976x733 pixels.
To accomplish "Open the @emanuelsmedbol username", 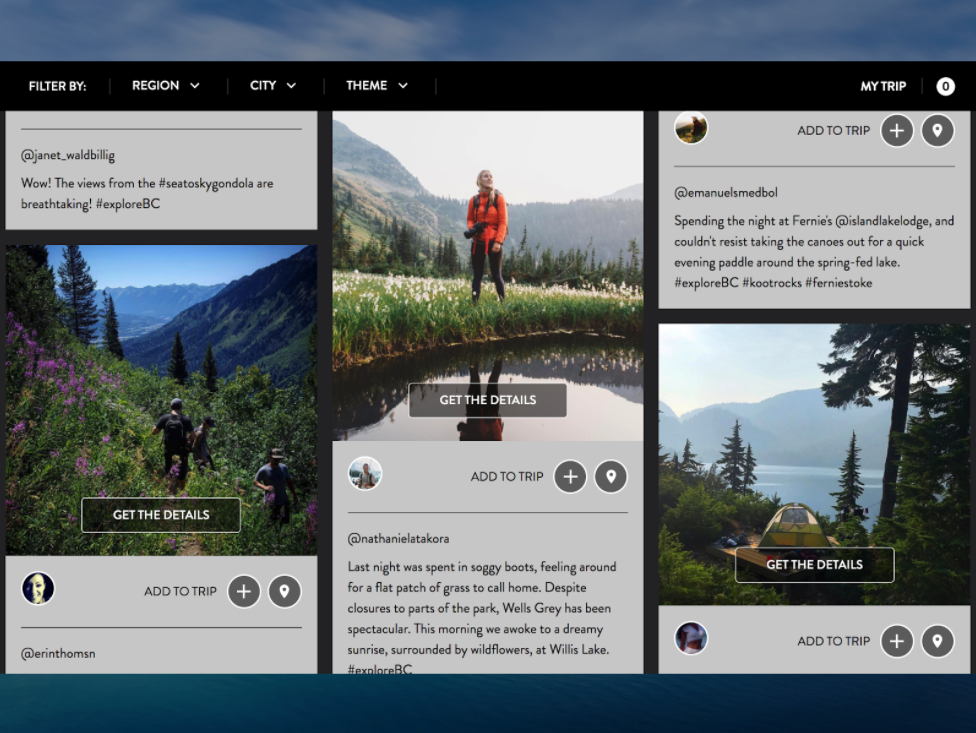I will coord(726,193).
